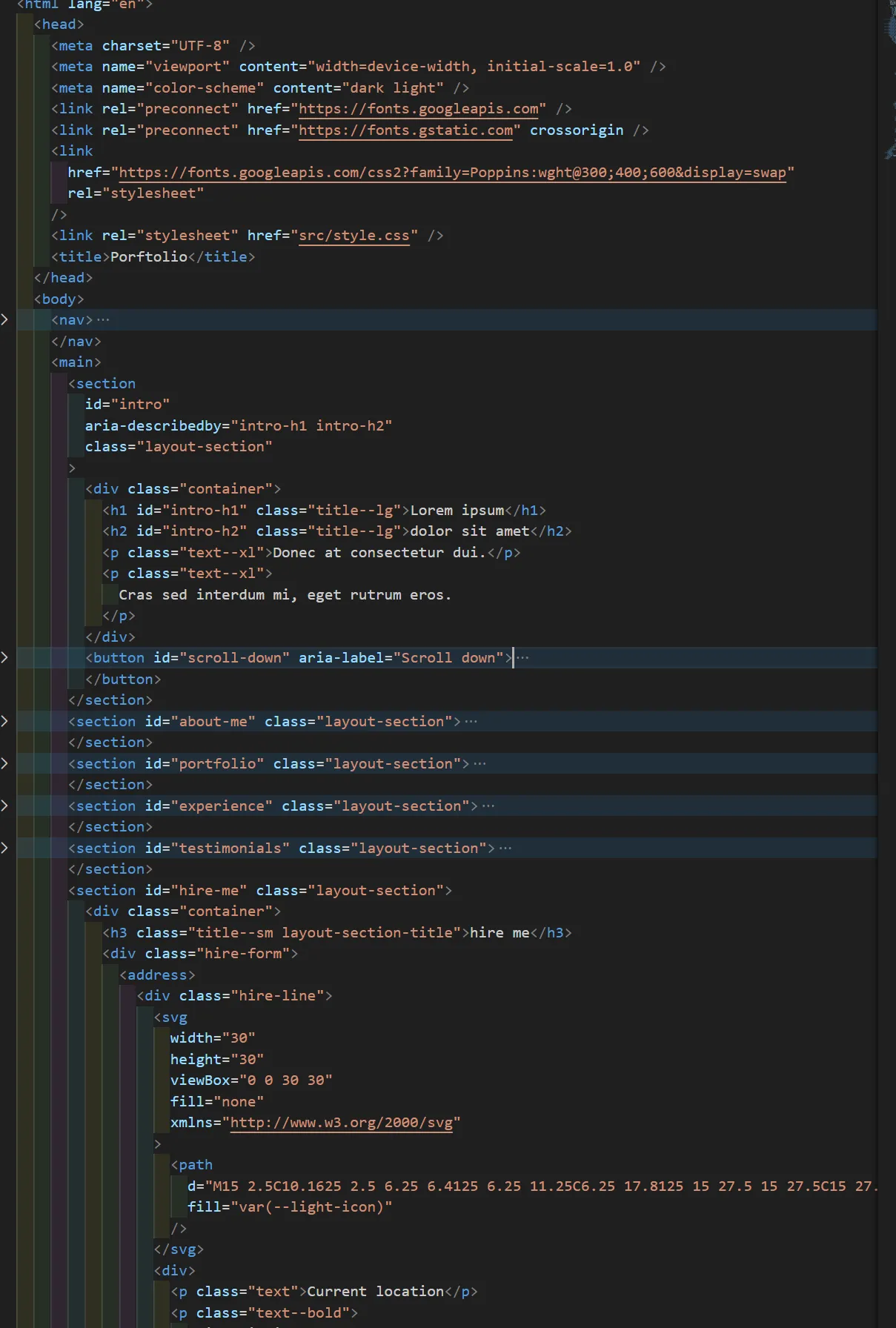This screenshot has width=896, height=1328.
Task: Place cursor in the Current location text
Action: (375, 1292)
